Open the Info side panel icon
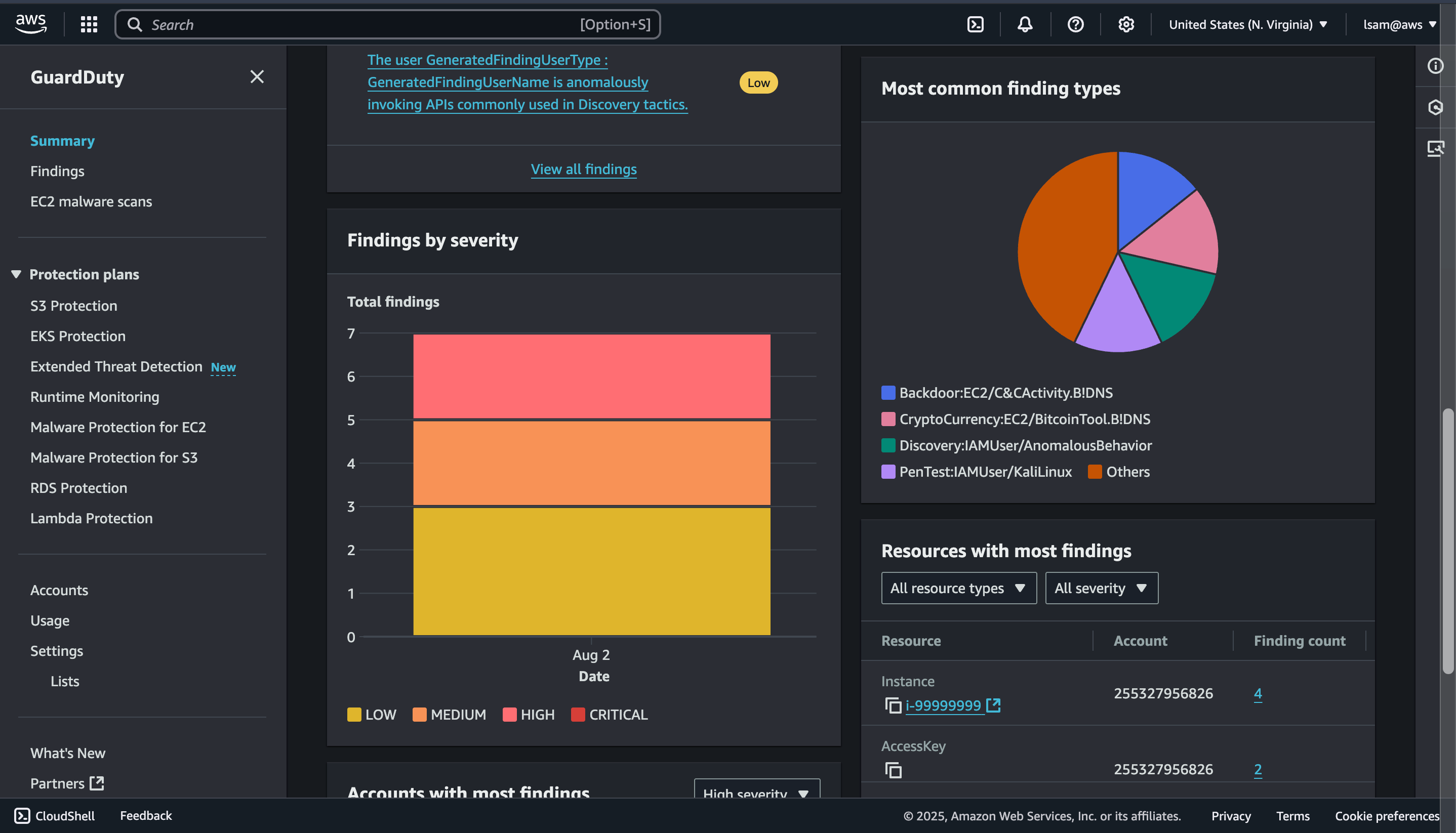 coord(1436,65)
